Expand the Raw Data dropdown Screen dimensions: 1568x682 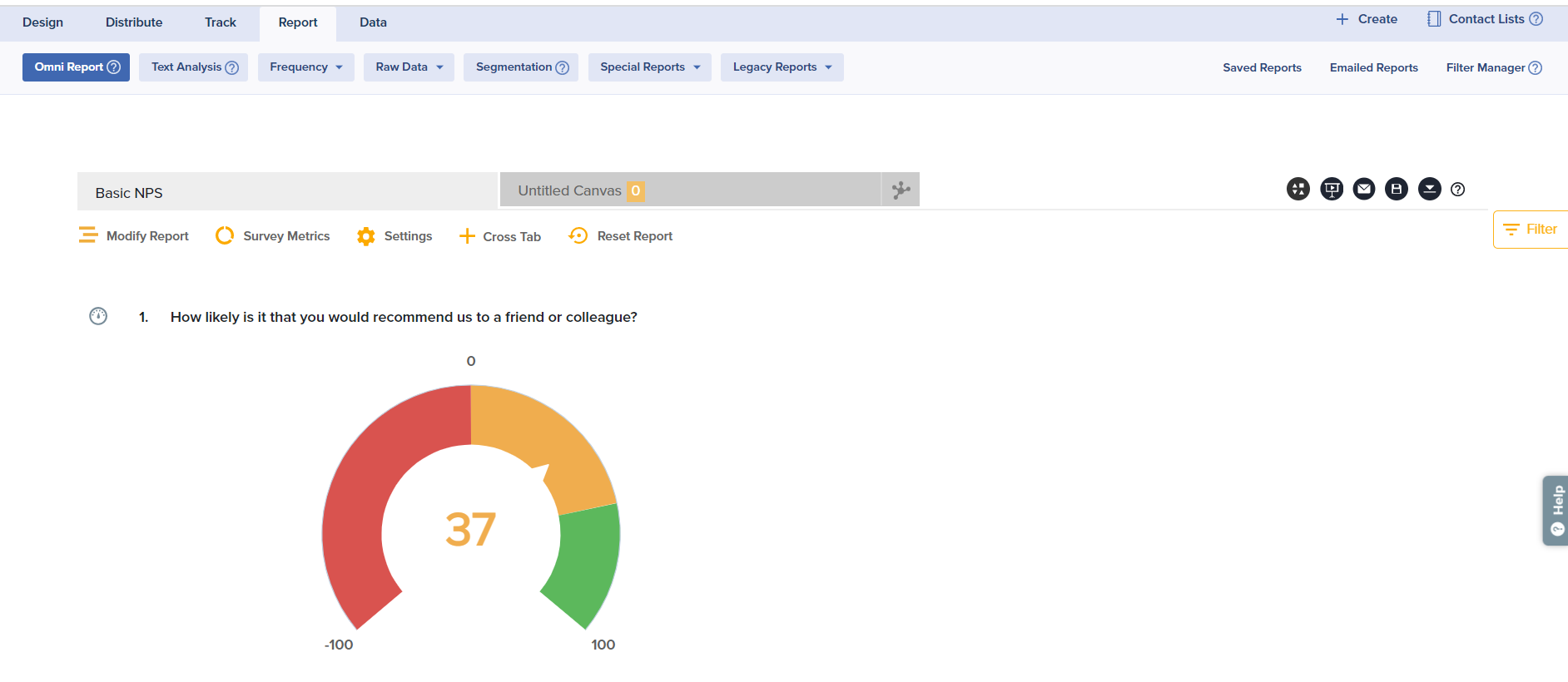coord(409,67)
